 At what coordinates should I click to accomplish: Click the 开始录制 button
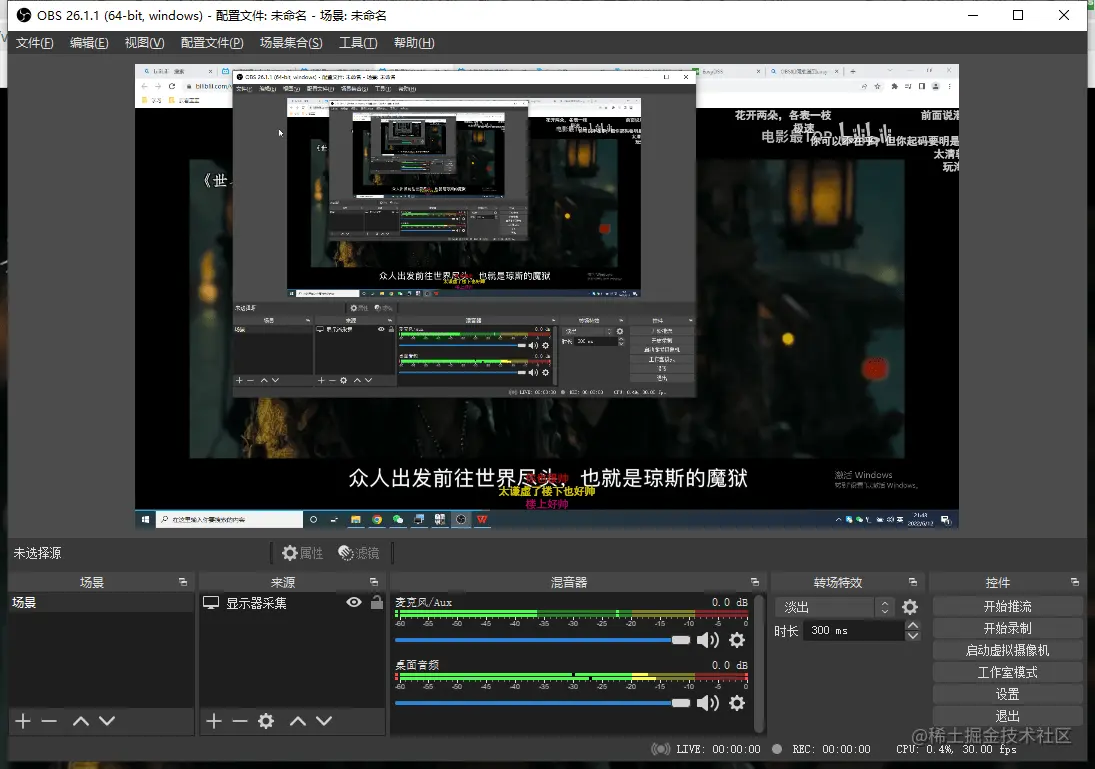(1007, 628)
